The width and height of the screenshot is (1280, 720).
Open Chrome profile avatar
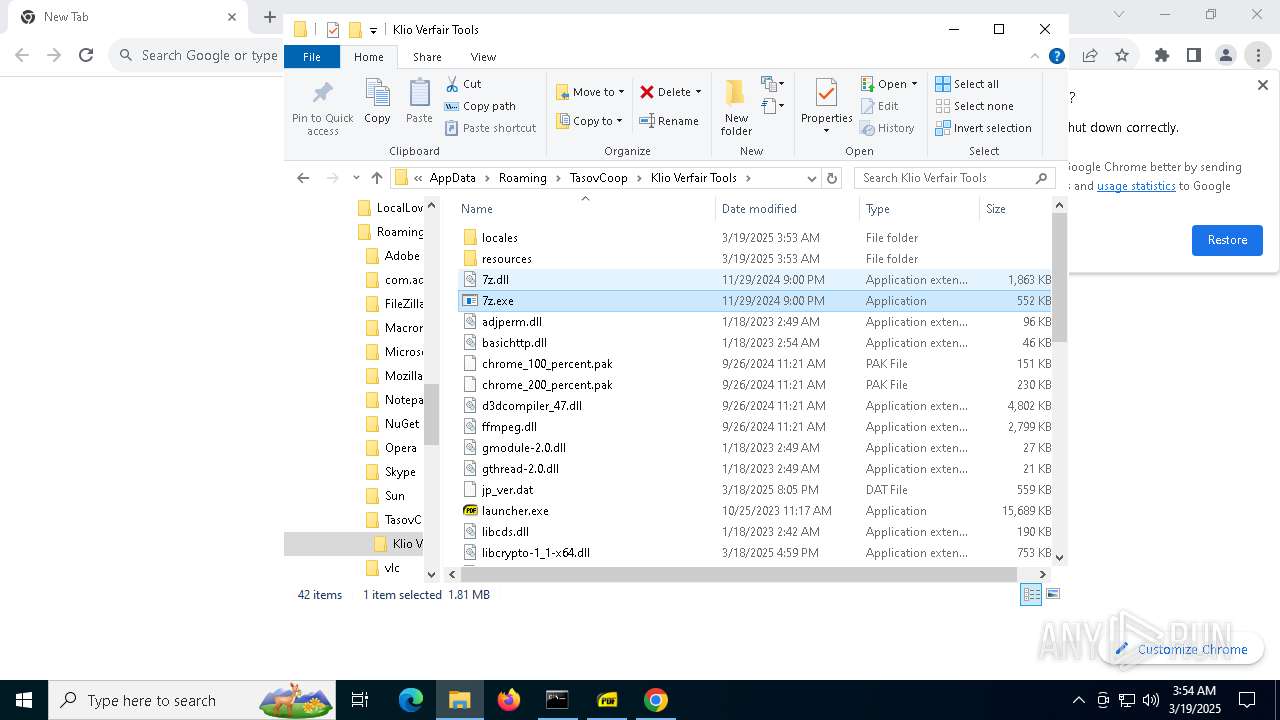[1226, 55]
